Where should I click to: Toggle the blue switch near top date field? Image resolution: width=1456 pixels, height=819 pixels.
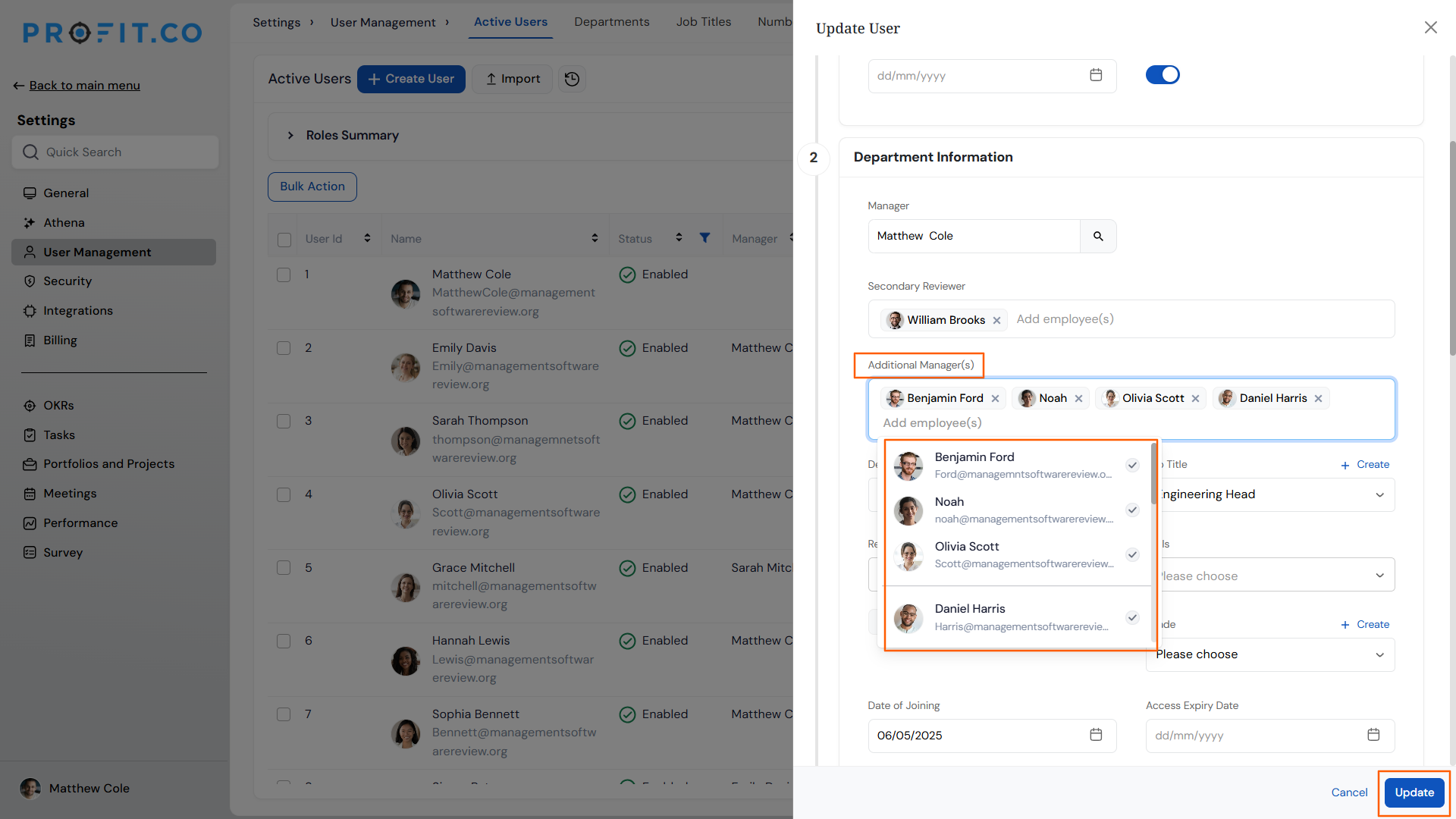coord(1163,75)
